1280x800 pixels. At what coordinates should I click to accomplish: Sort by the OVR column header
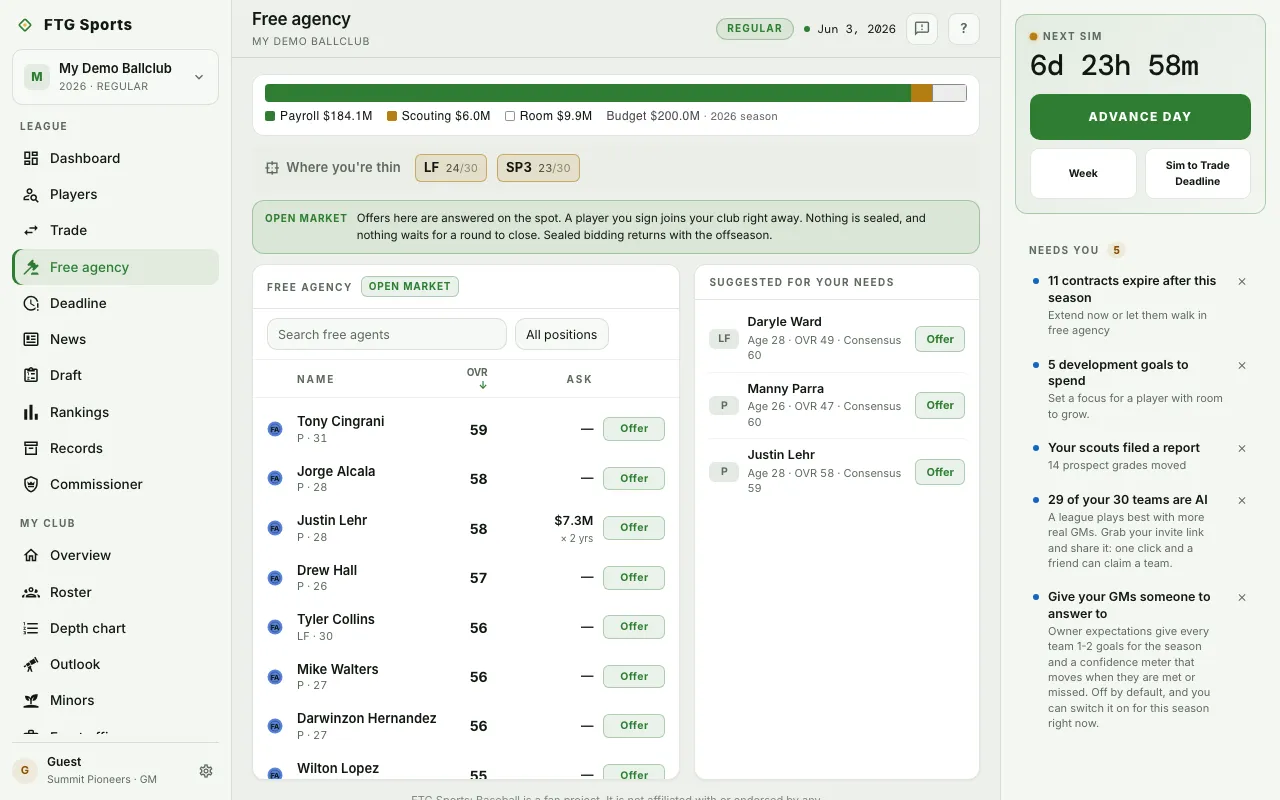pyautogui.click(x=478, y=378)
